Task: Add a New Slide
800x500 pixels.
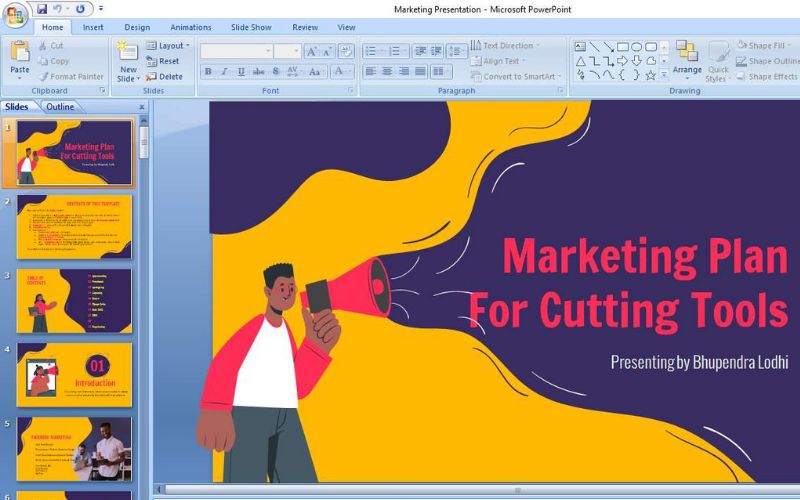Action: pyautogui.click(x=128, y=62)
